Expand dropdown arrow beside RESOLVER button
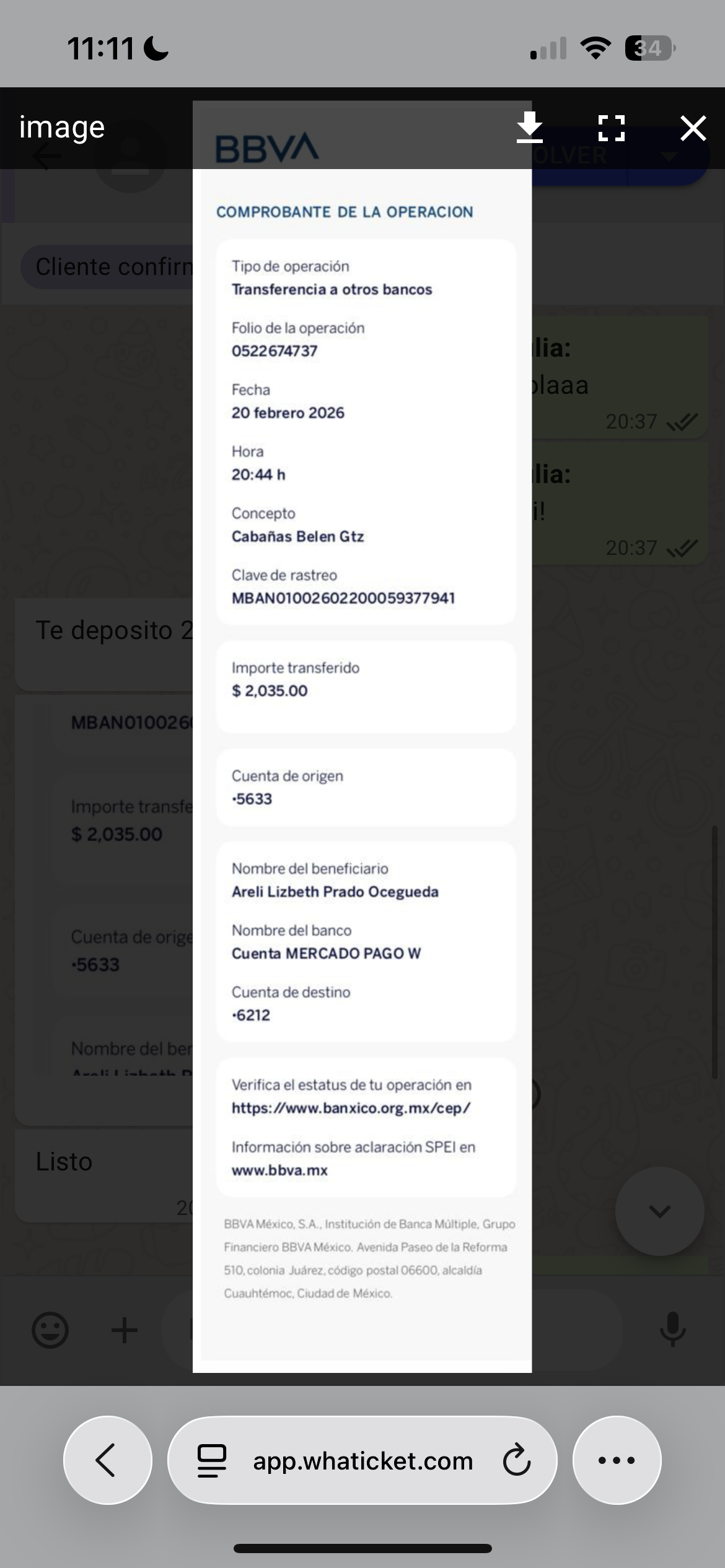Image resolution: width=725 pixels, height=1568 pixels. pyautogui.click(x=669, y=156)
